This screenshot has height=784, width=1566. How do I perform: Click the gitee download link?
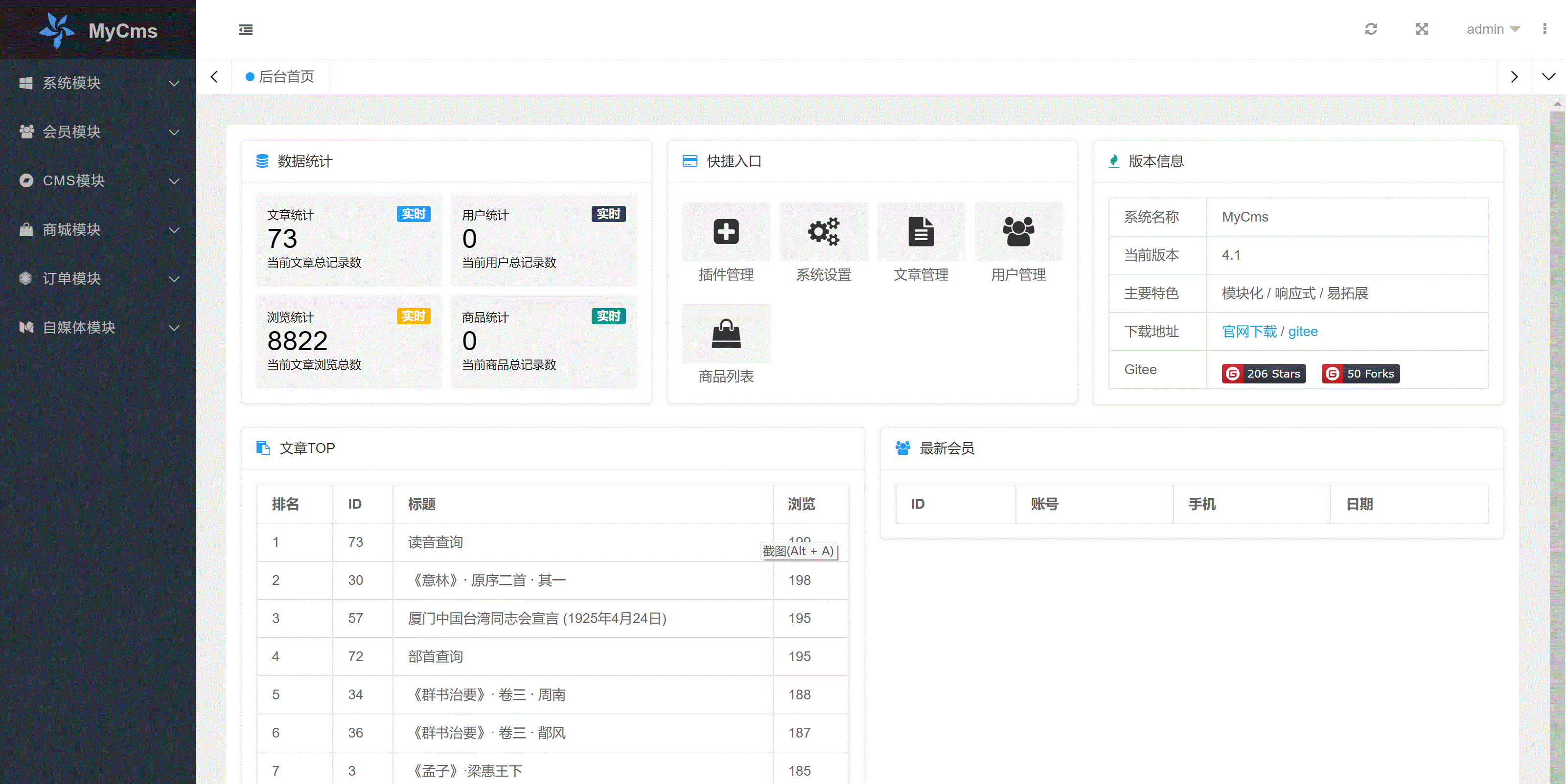point(1303,331)
